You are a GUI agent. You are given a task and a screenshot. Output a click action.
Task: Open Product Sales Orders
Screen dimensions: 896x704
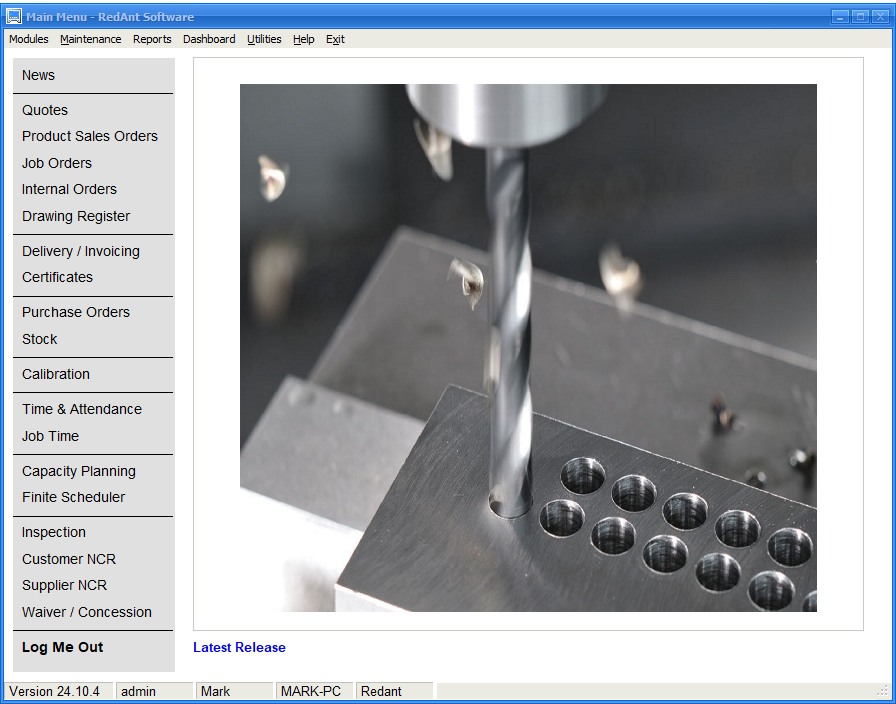tap(90, 136)
